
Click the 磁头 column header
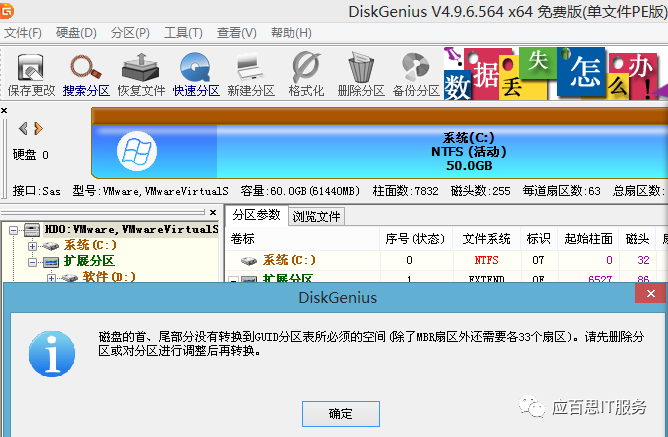pyautogui.click(x=637, y=239)
